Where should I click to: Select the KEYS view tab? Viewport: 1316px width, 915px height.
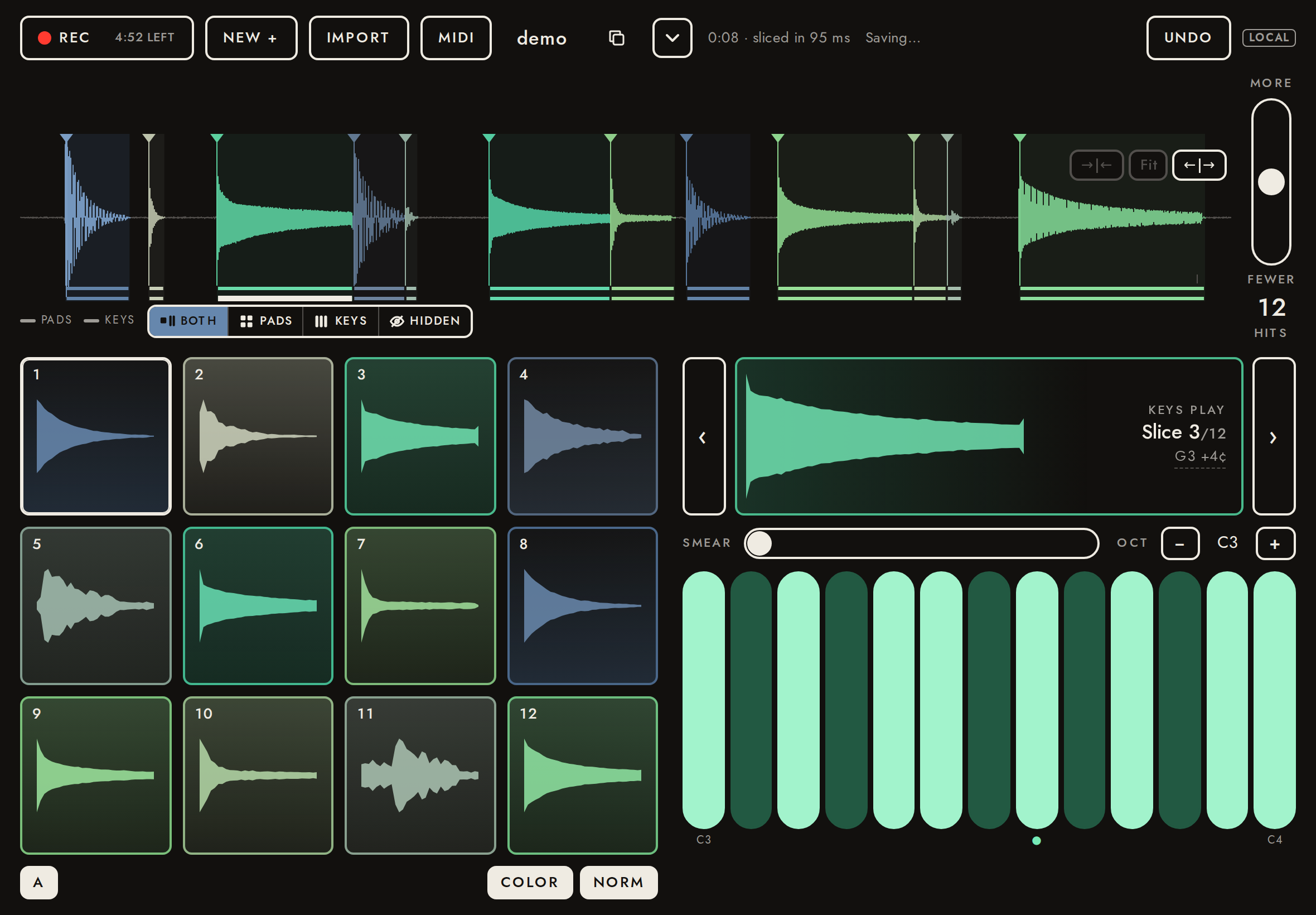click(x=341, y=321)
